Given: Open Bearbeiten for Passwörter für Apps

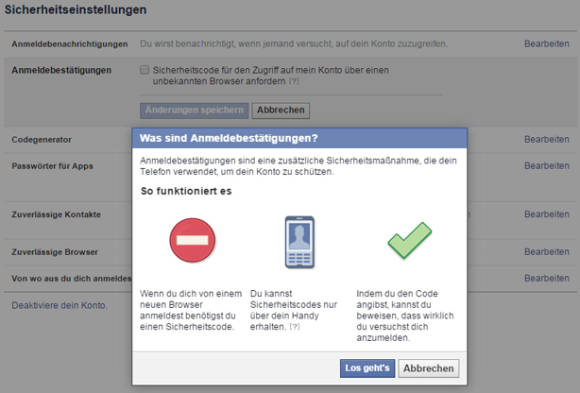Looking at the screenshot, I should (547, 166).
